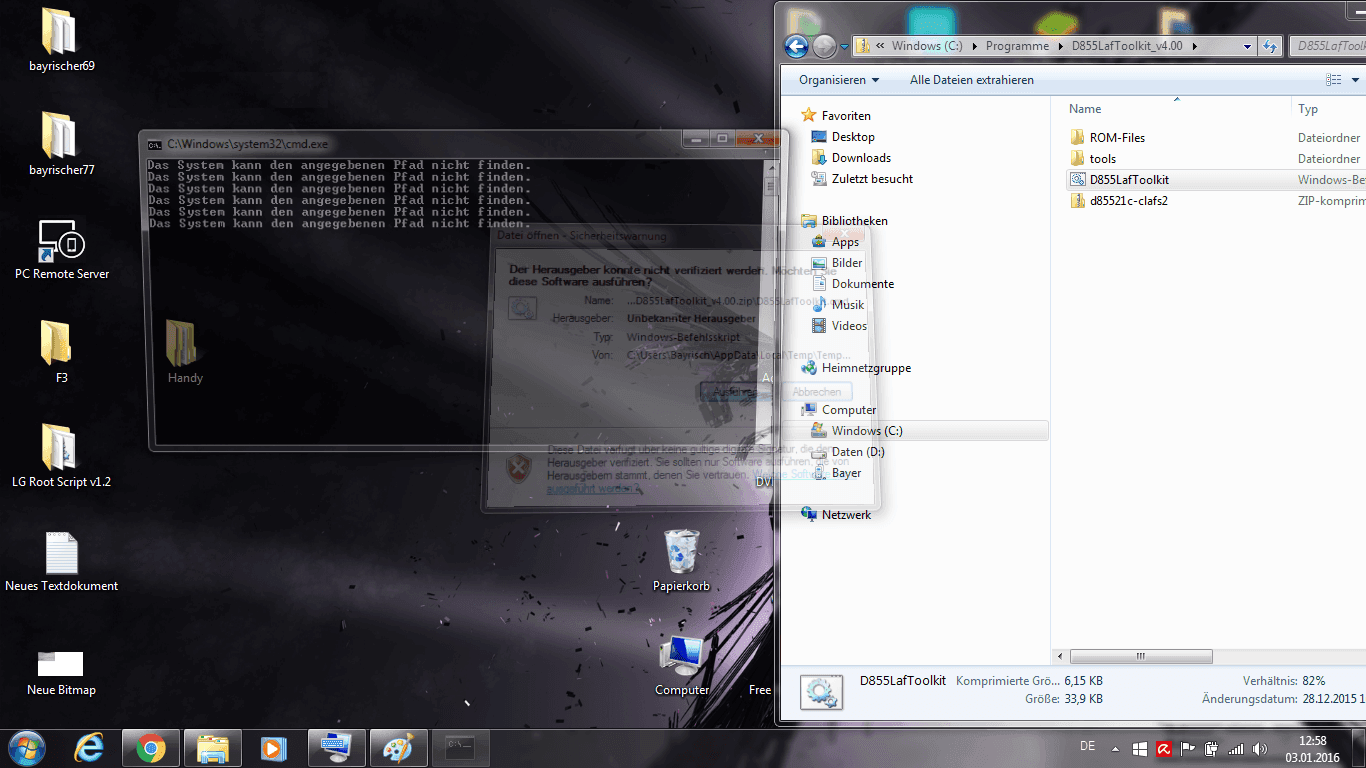Viewport: 1366px width, 768px height.
Task: Open the Papierkorb recycle bin
Action: 681,560
